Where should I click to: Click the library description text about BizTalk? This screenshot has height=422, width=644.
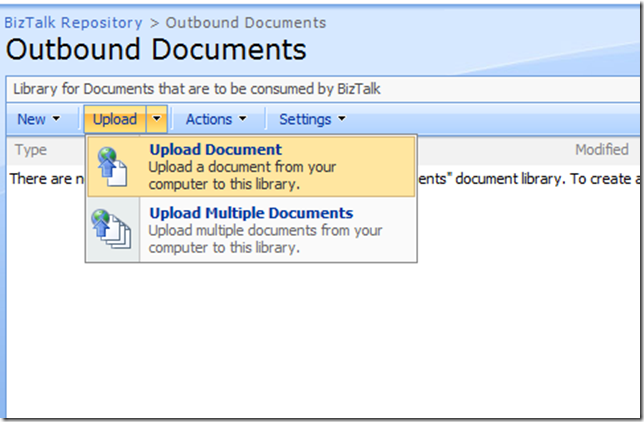pyautogui.click(x=197, y=89)
